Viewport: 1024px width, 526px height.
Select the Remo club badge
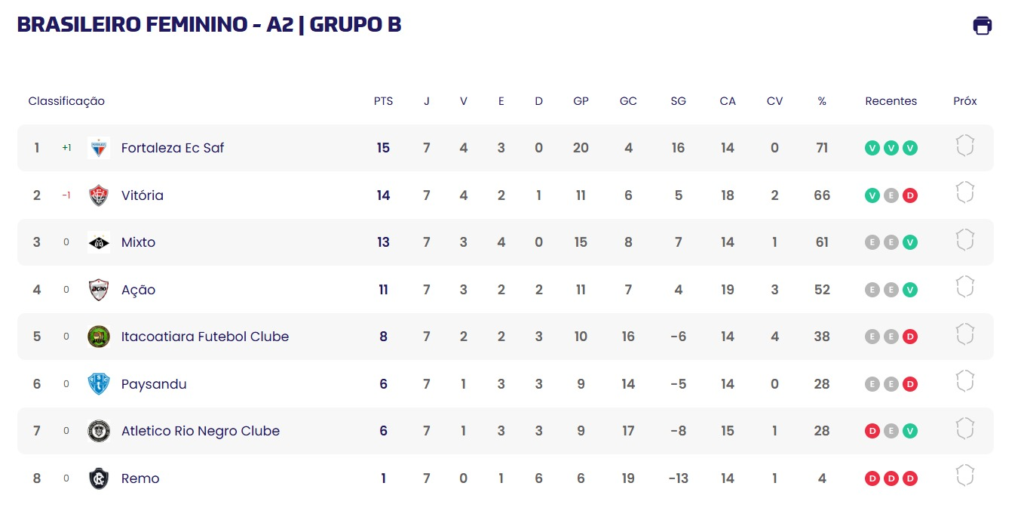pyautogui.click(x=99, y=478)
